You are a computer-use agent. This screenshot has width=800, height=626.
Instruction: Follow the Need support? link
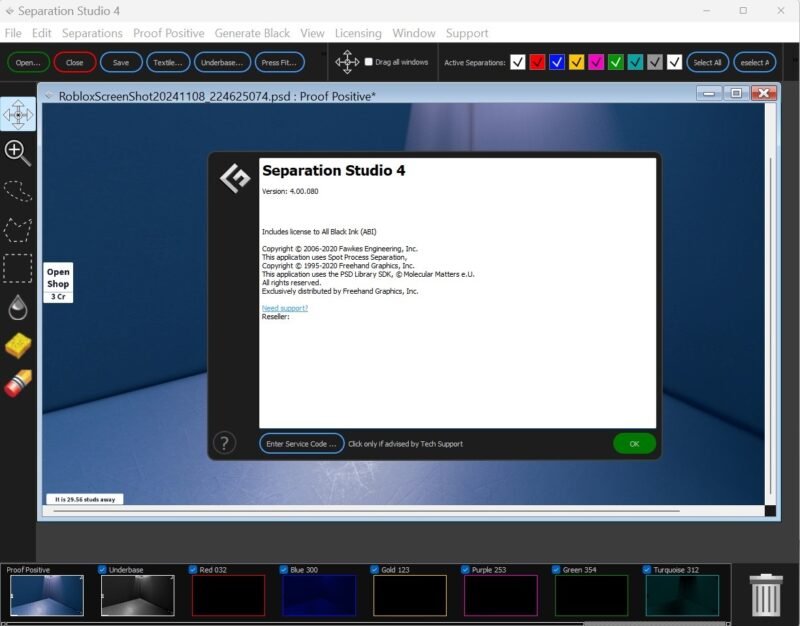285,308
